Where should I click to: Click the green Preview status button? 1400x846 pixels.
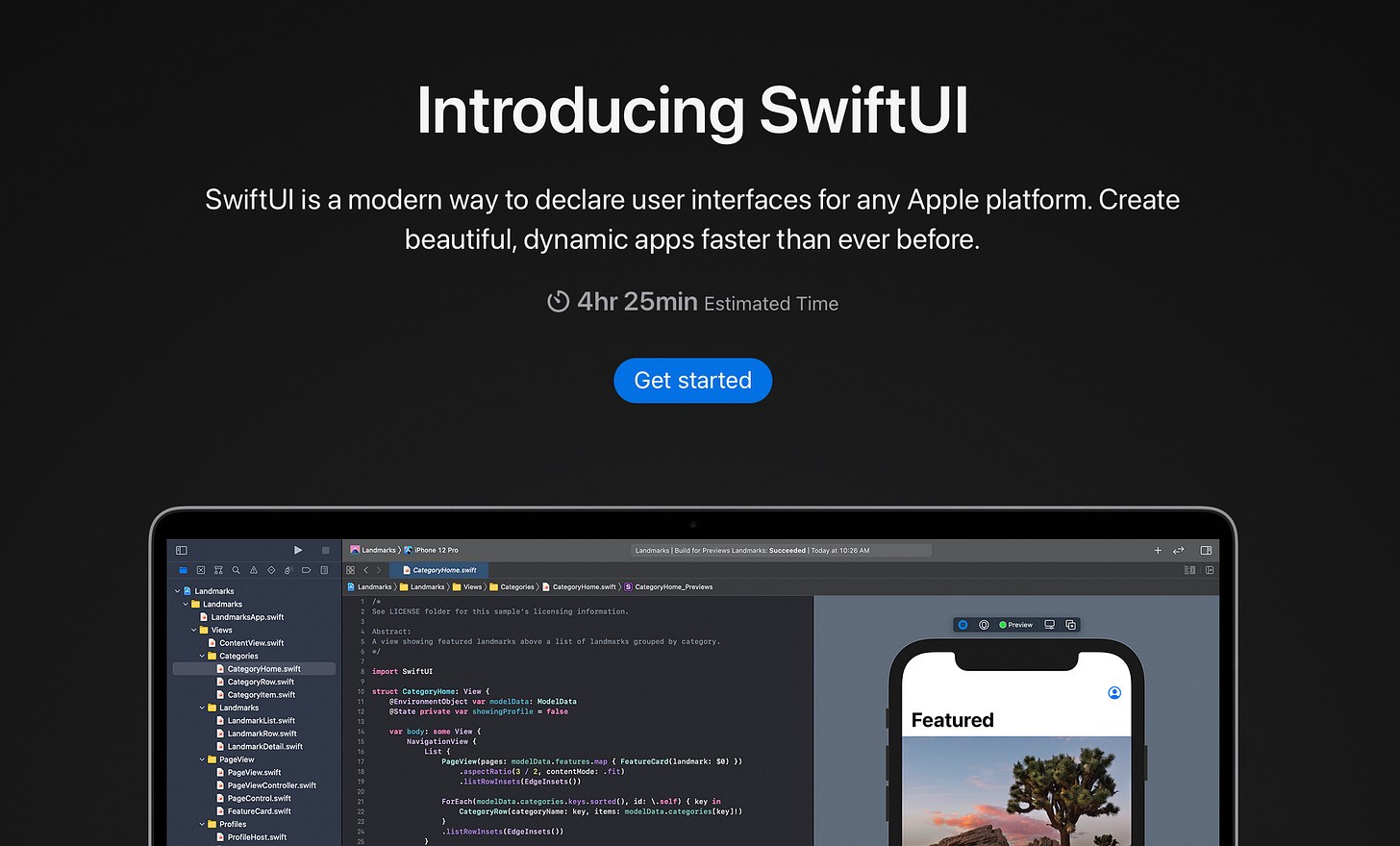coord(1015,625)
